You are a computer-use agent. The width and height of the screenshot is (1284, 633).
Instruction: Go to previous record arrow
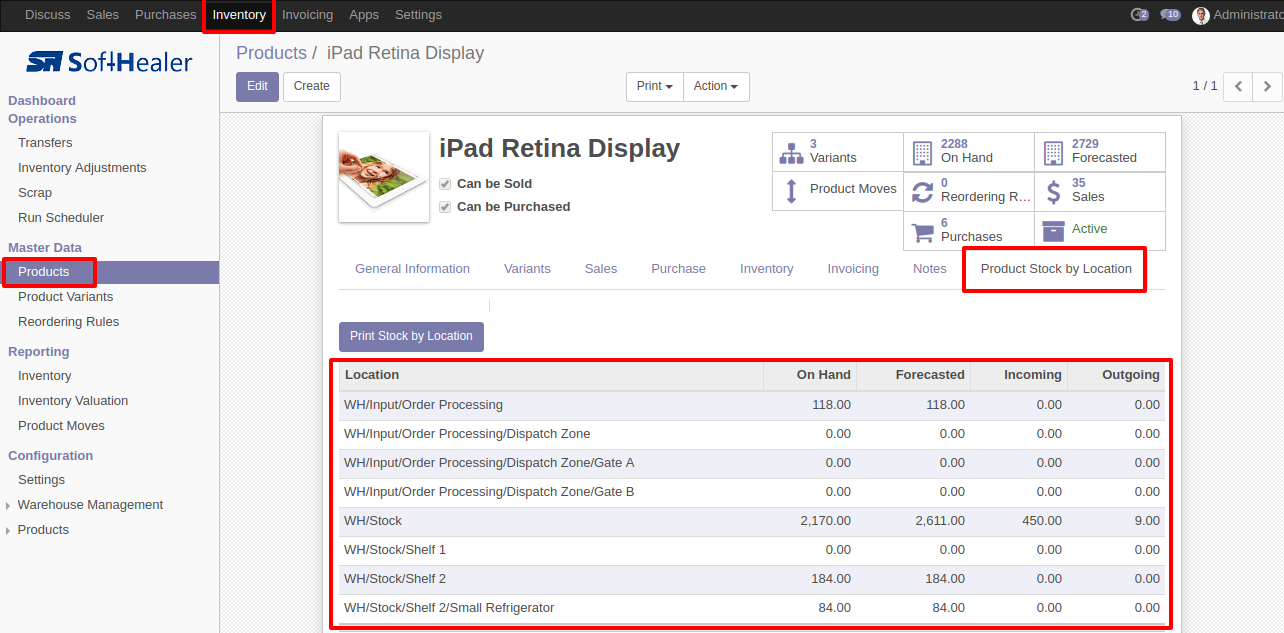point(1238,87)
